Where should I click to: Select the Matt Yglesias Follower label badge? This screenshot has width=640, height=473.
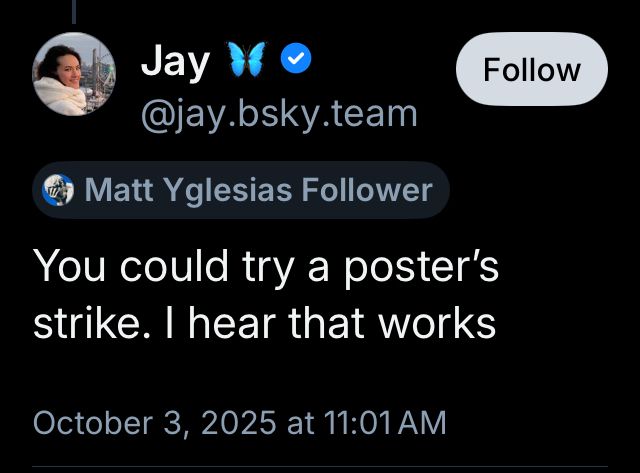(x=241, y=190)
